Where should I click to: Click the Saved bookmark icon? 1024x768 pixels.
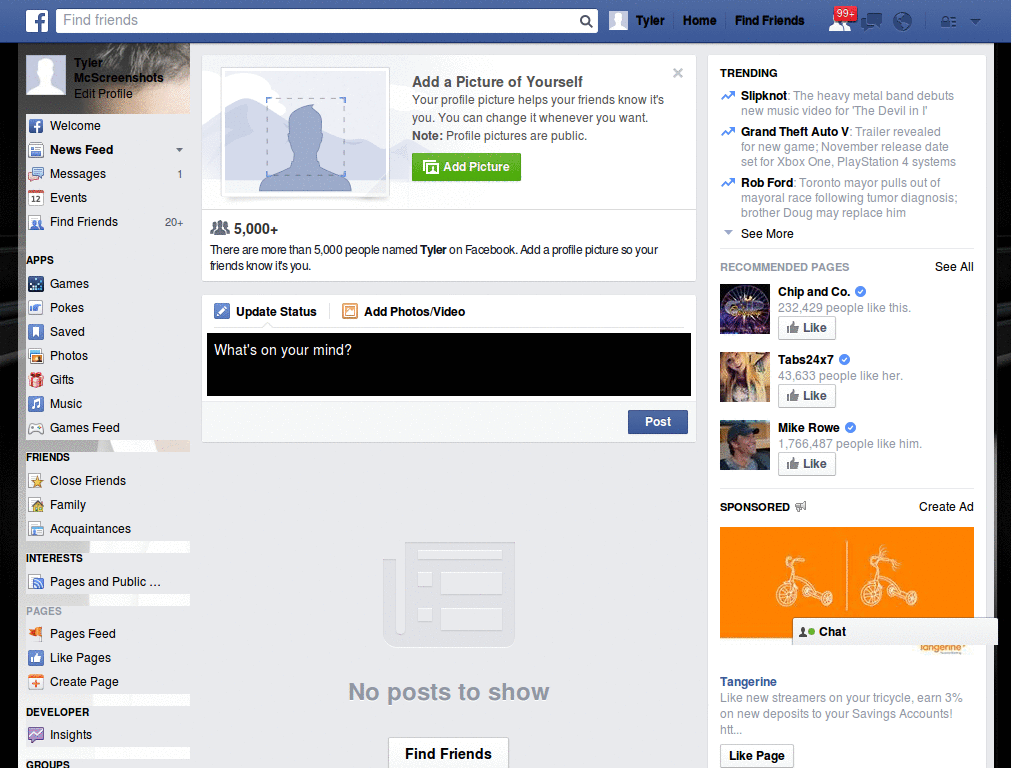coord(36,332)
